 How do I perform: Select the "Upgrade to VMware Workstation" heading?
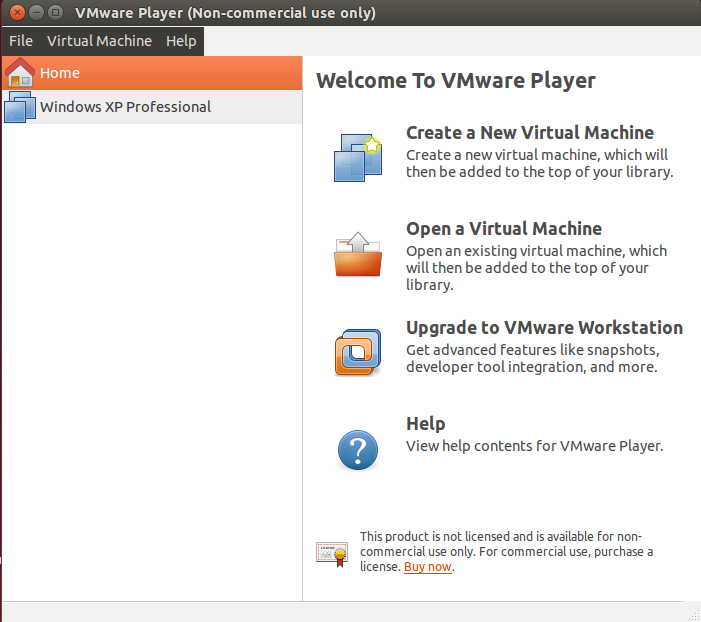544,328
